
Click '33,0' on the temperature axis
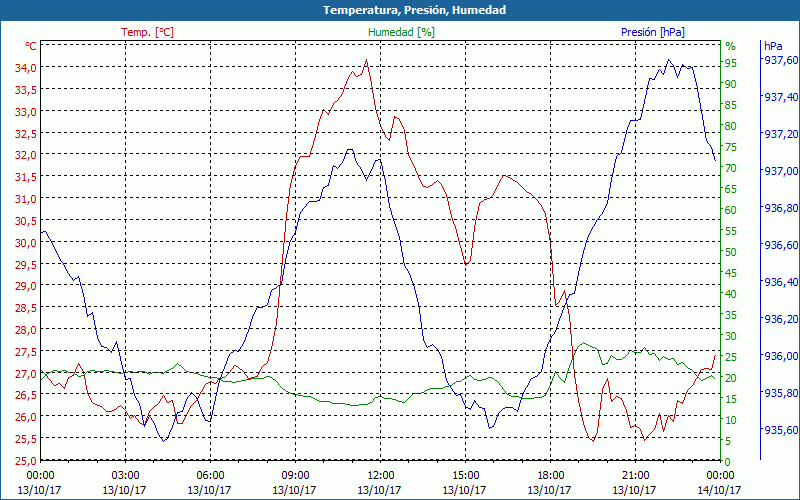(26, 112)
